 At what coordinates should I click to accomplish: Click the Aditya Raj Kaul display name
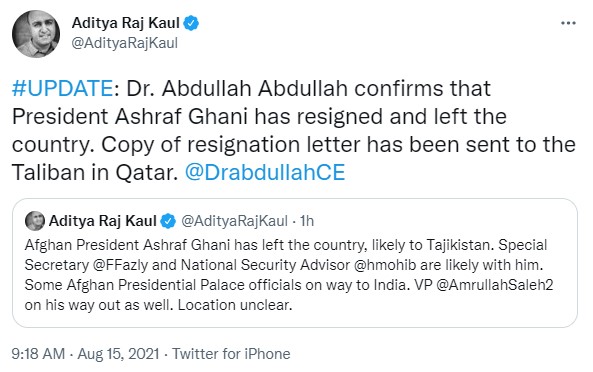pyautogui.click(x=126, y=23)
